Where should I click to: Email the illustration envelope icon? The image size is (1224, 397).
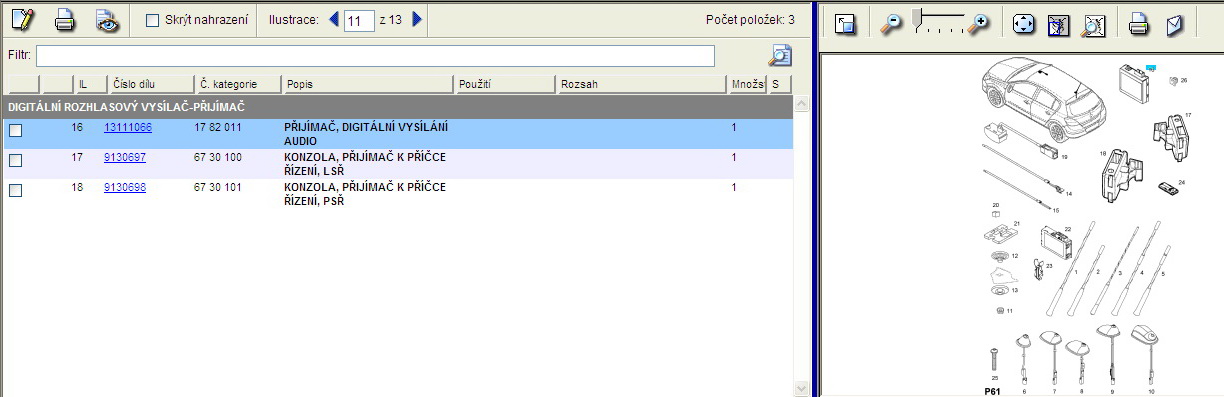(1174, 24)
